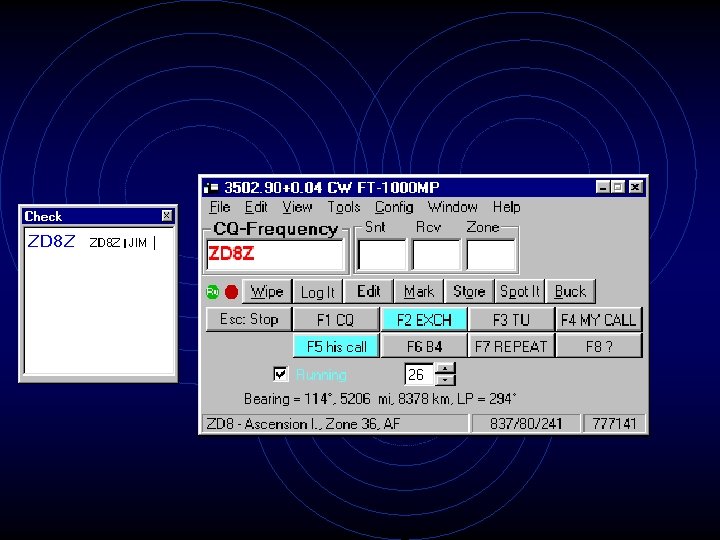Click the F6 B4 button
720x540 pixels.
424,346
